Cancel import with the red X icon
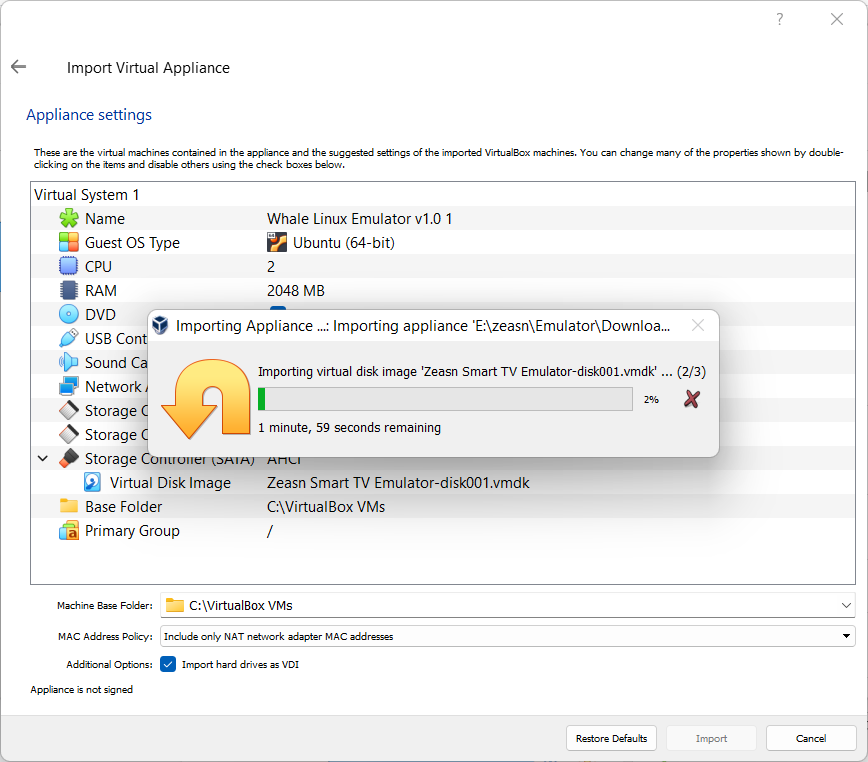Screen dimensions: 868x762 [691, 399]
